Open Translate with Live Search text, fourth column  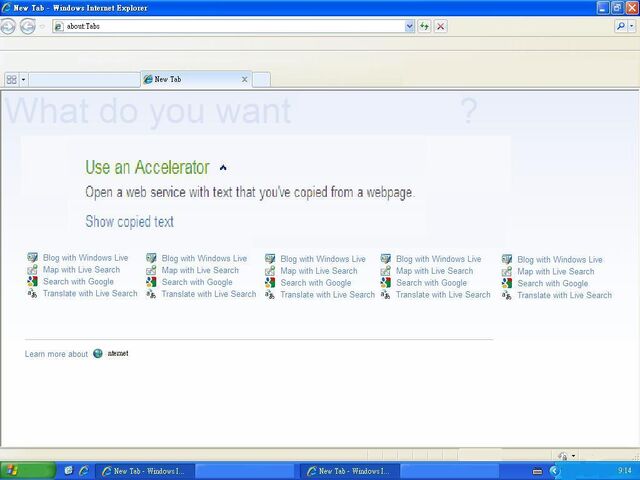click(443, 294)
